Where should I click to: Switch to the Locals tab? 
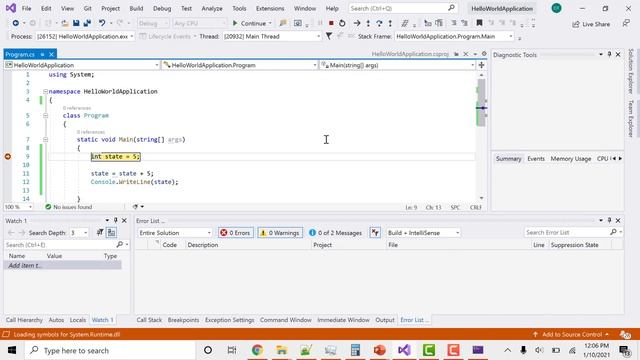click(78, 320)
